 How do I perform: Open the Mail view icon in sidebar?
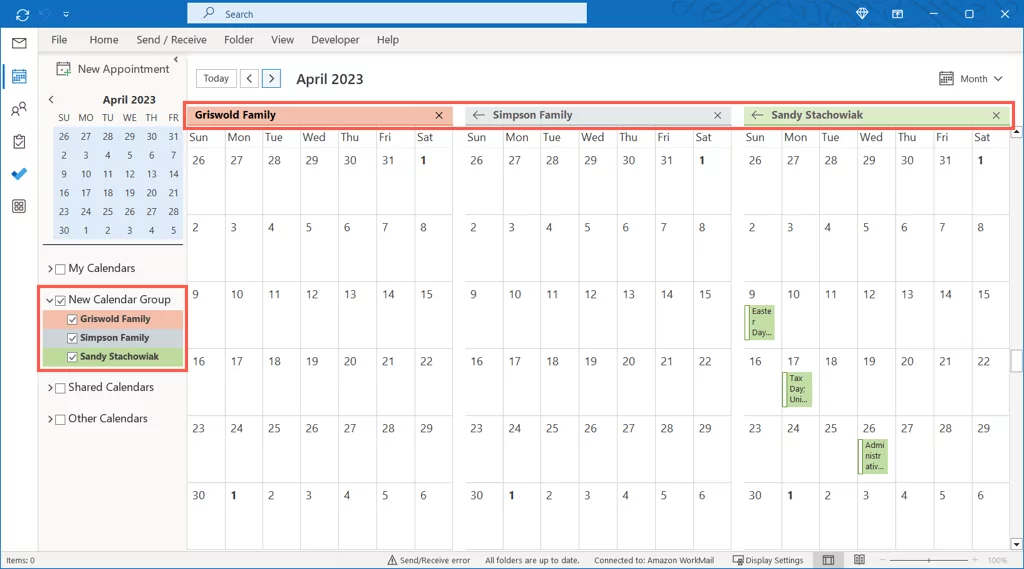(18, 43)
